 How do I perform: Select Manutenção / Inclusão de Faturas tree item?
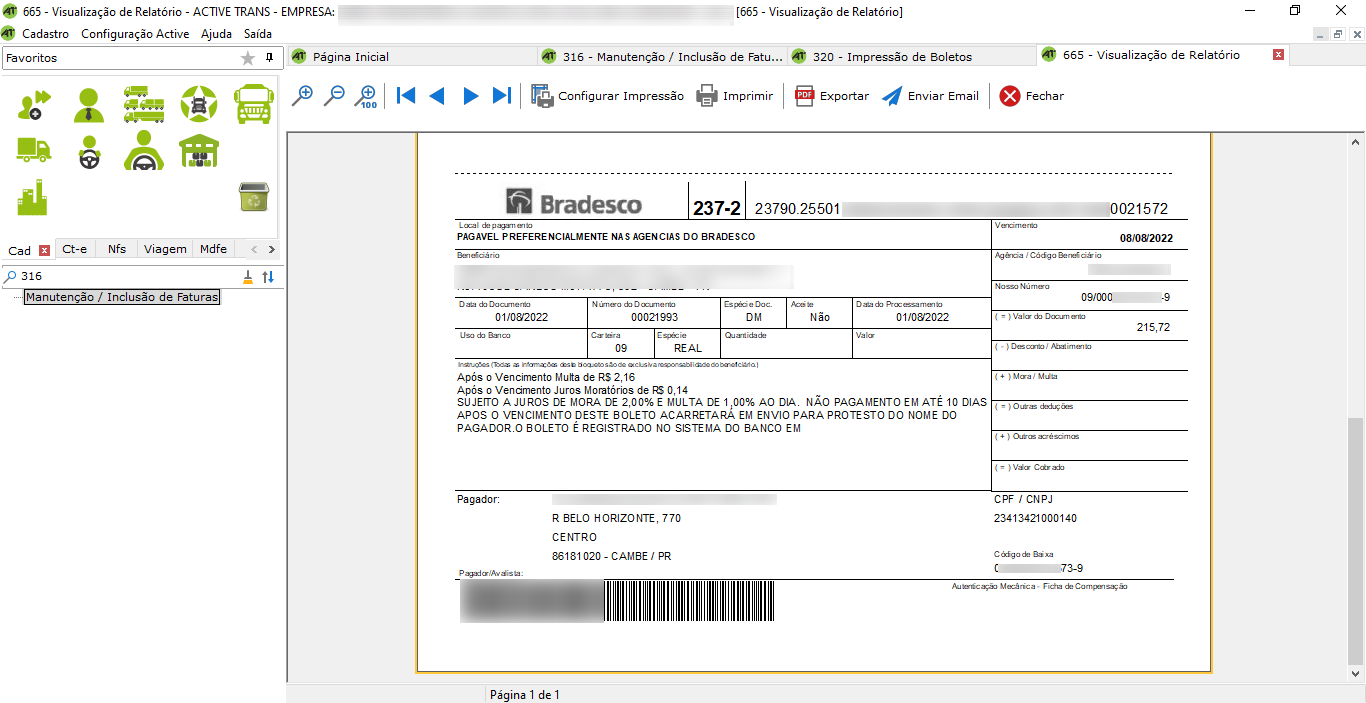(122, 297)
